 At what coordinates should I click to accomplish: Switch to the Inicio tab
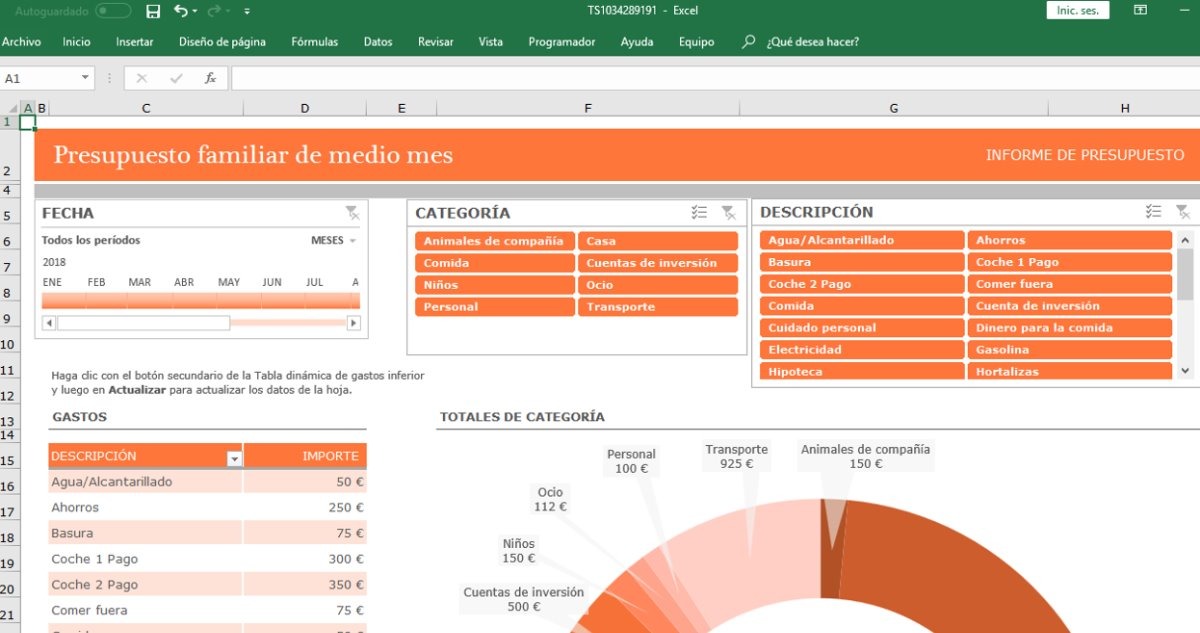click(76, 42)
